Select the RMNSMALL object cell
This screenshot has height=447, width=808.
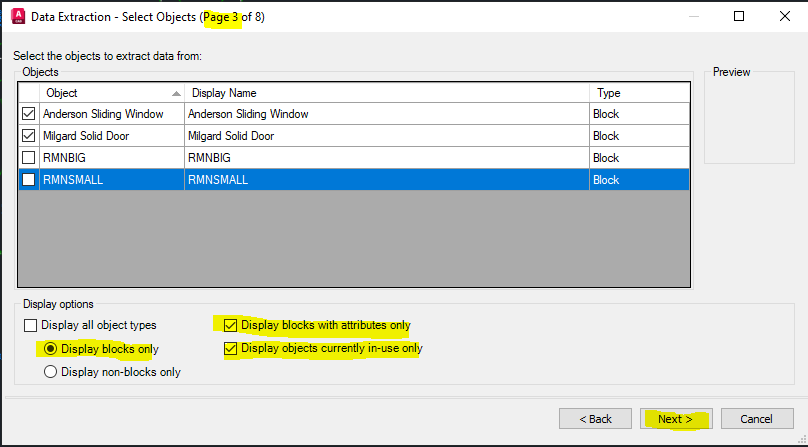click(x=112, y=180)
